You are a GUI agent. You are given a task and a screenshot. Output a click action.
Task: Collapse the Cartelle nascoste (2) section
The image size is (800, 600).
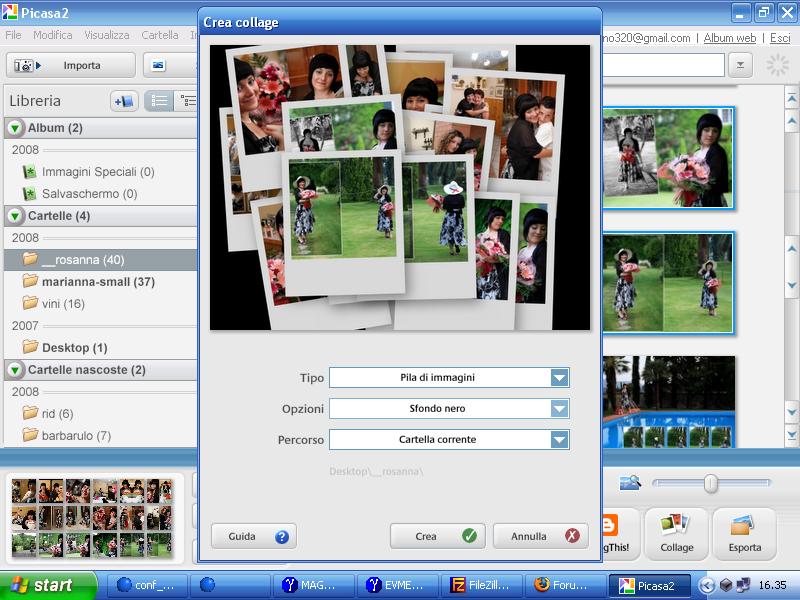[15, 369]
